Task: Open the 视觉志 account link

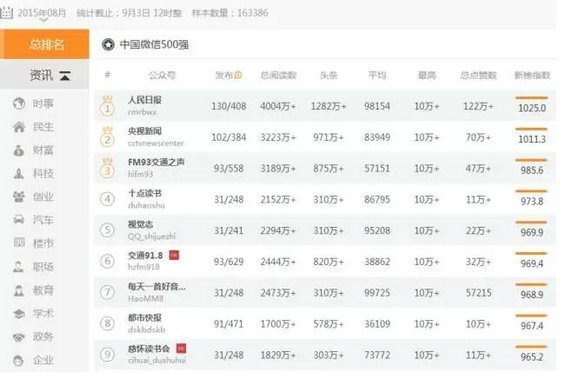Action: pos(141,224)
